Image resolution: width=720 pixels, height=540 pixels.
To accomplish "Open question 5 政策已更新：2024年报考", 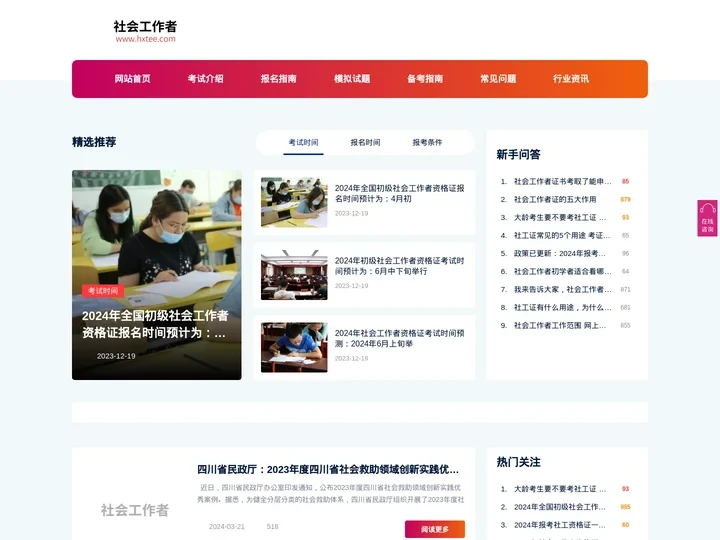I will coord(559,253).
